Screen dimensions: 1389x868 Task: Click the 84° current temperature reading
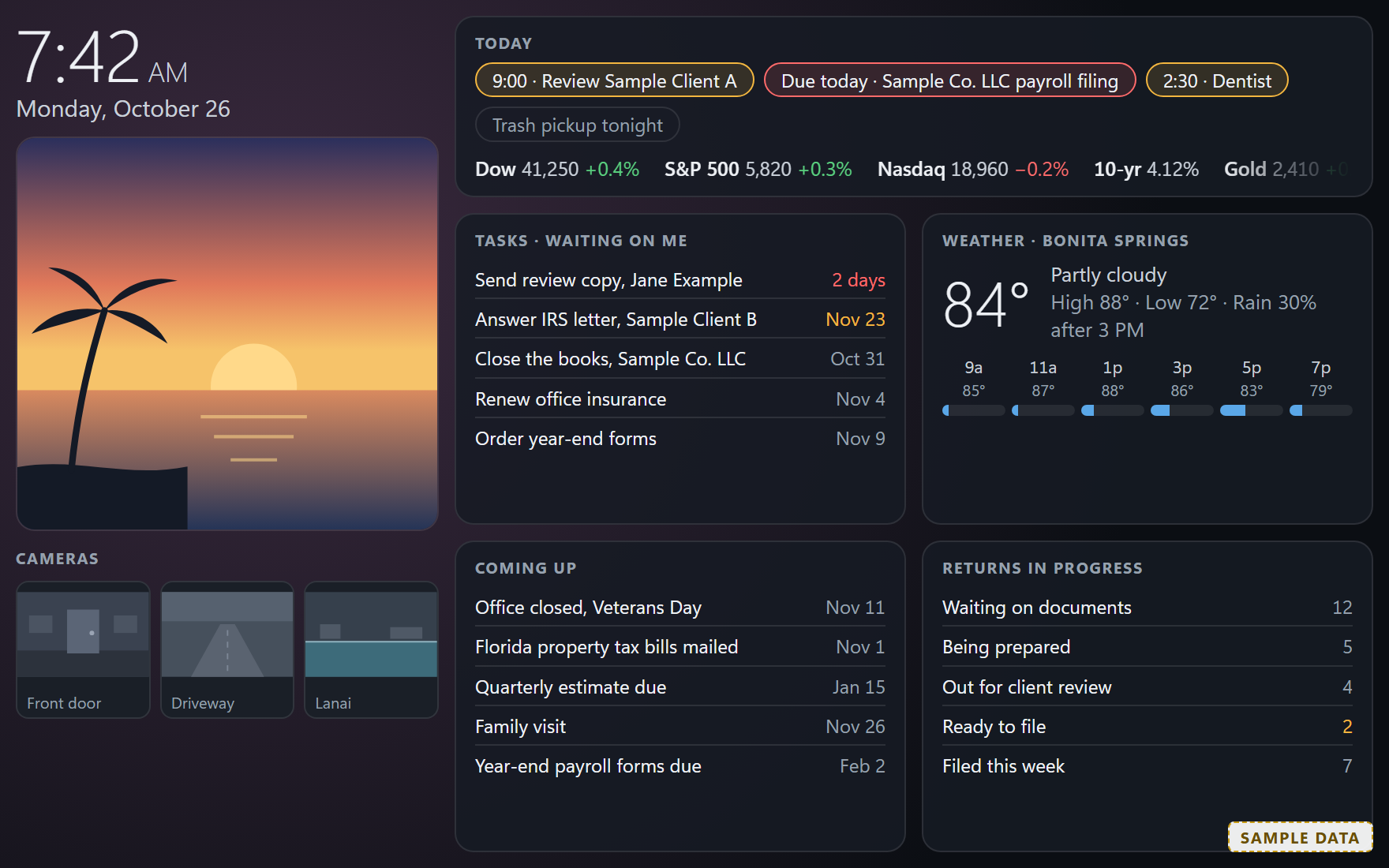coord(986,304)
